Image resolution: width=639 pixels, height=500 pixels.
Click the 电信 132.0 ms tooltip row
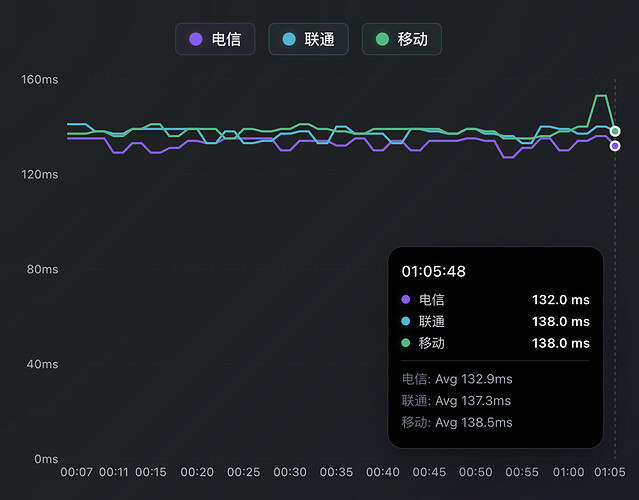496,300
